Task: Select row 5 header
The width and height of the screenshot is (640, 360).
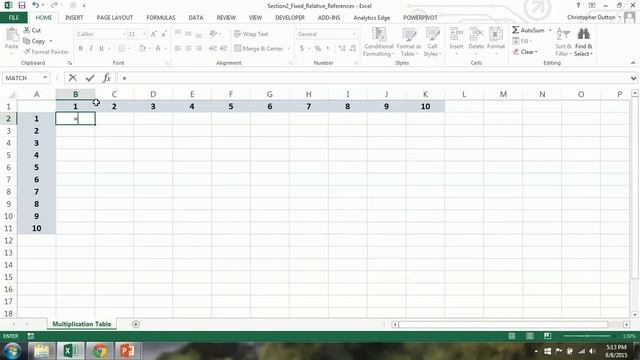Action: click(x=8, y=155)
